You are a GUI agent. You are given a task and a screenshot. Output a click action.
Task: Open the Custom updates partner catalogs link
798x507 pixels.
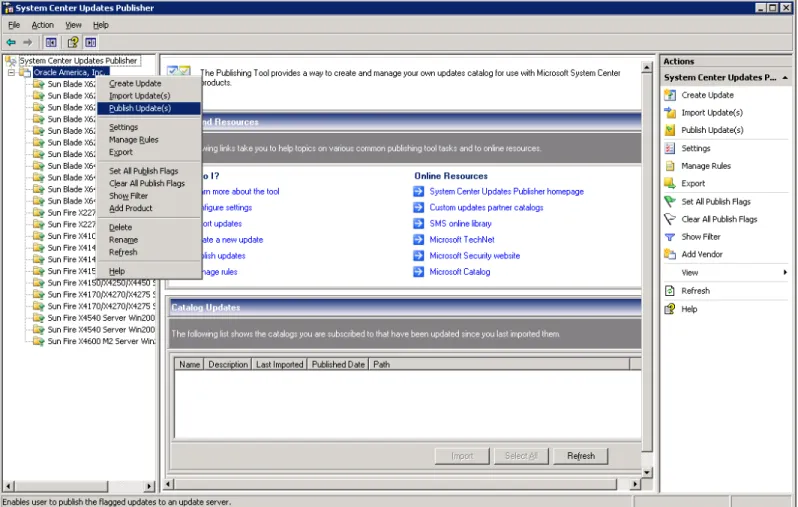[x=486, y=208]
